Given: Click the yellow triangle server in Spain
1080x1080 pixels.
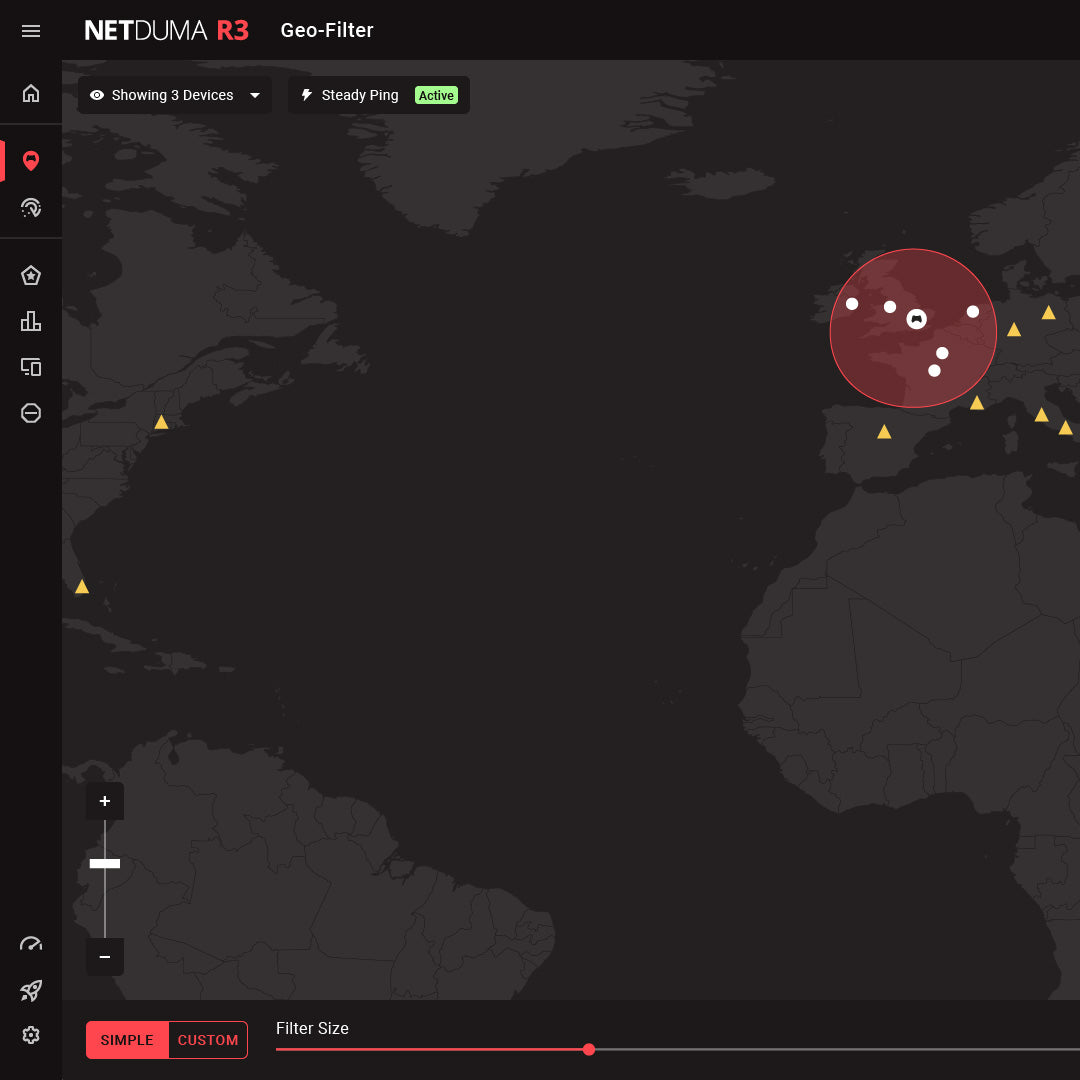Looking at the screenshot, I should 884,432.
